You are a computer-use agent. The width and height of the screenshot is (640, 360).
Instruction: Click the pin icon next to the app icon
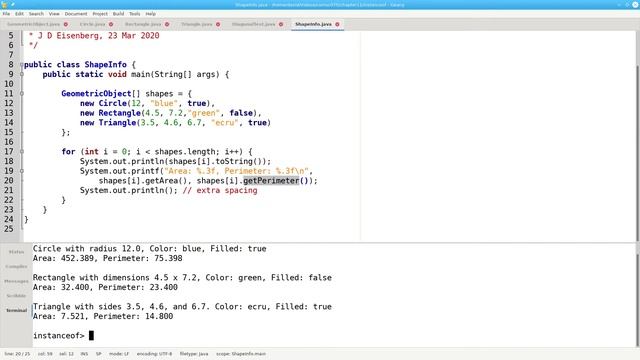tap(13, 4)
